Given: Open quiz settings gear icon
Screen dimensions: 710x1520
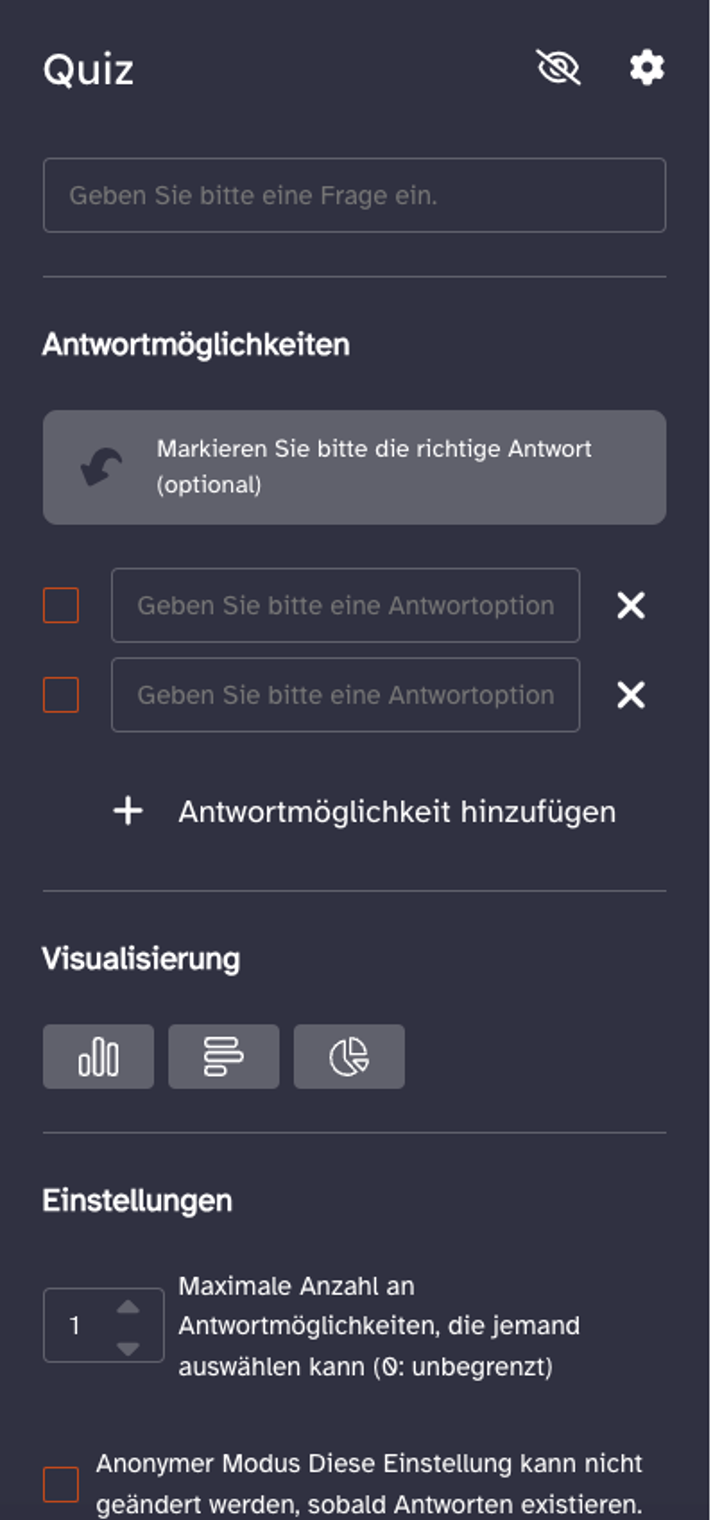Looking at the screenshot, I should pyautogui.click(x=647, y=68).
